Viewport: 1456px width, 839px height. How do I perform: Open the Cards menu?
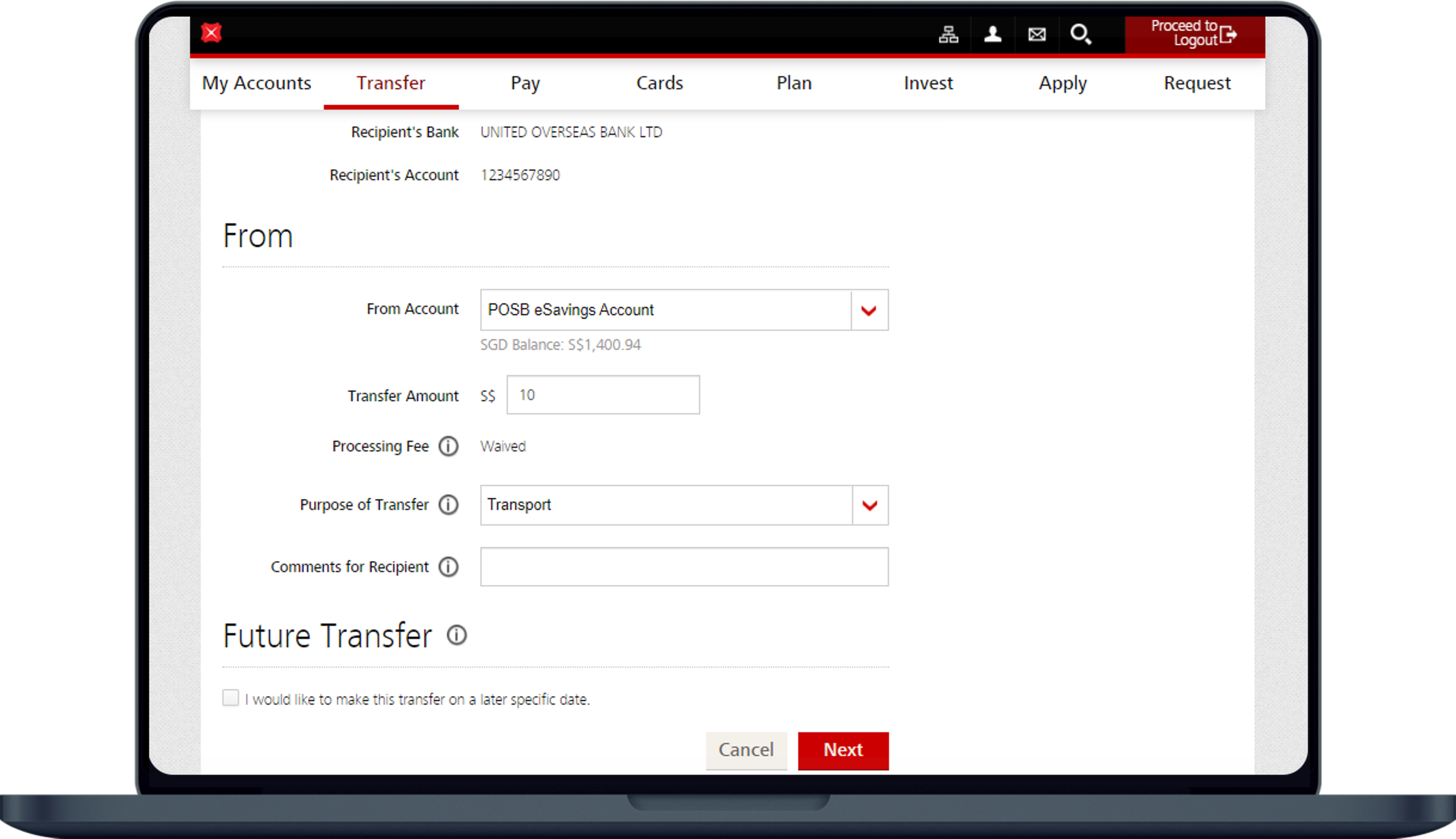(660, 83)
